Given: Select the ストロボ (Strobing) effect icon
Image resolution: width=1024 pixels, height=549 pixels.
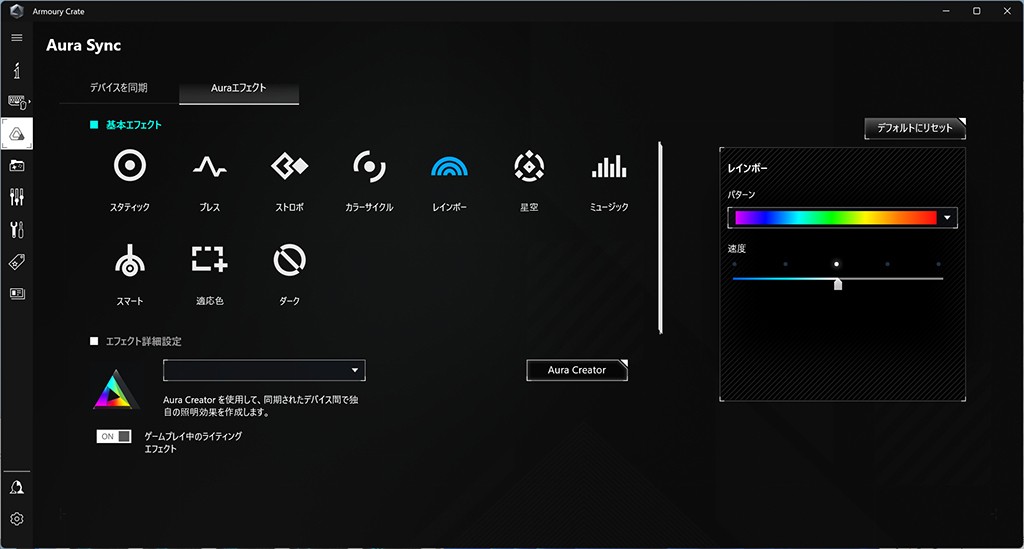Looking at the screenshot, I should pos(289,166).
